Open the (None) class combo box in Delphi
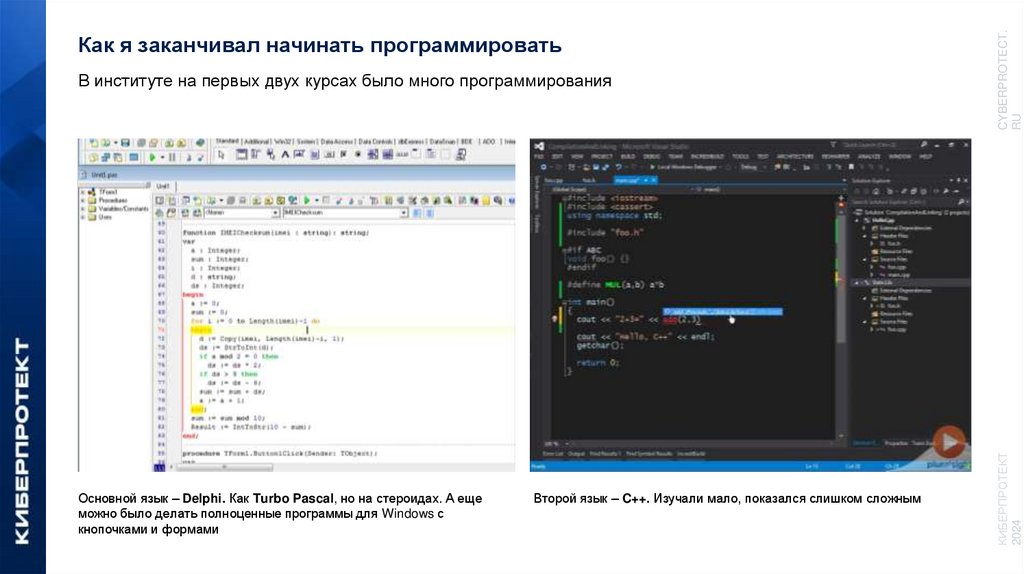Viewport: 1024px width, 574px height. (x=242, y=213)
